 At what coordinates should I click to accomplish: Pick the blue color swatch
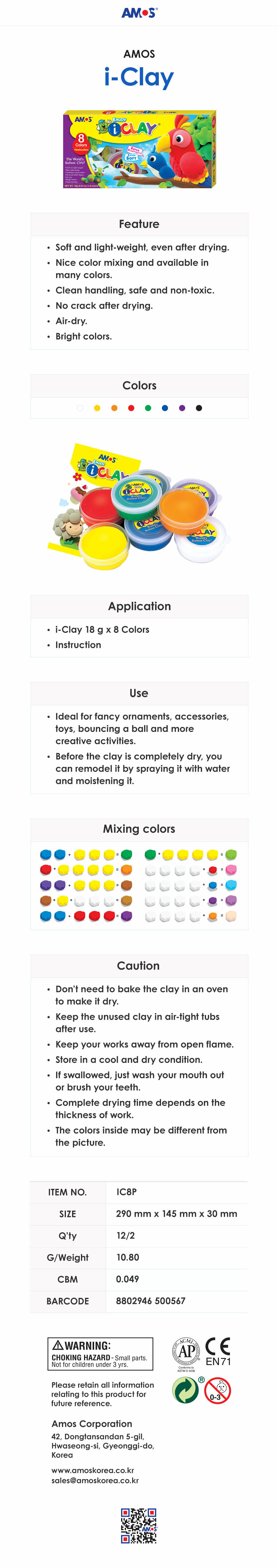pos(165,408)
